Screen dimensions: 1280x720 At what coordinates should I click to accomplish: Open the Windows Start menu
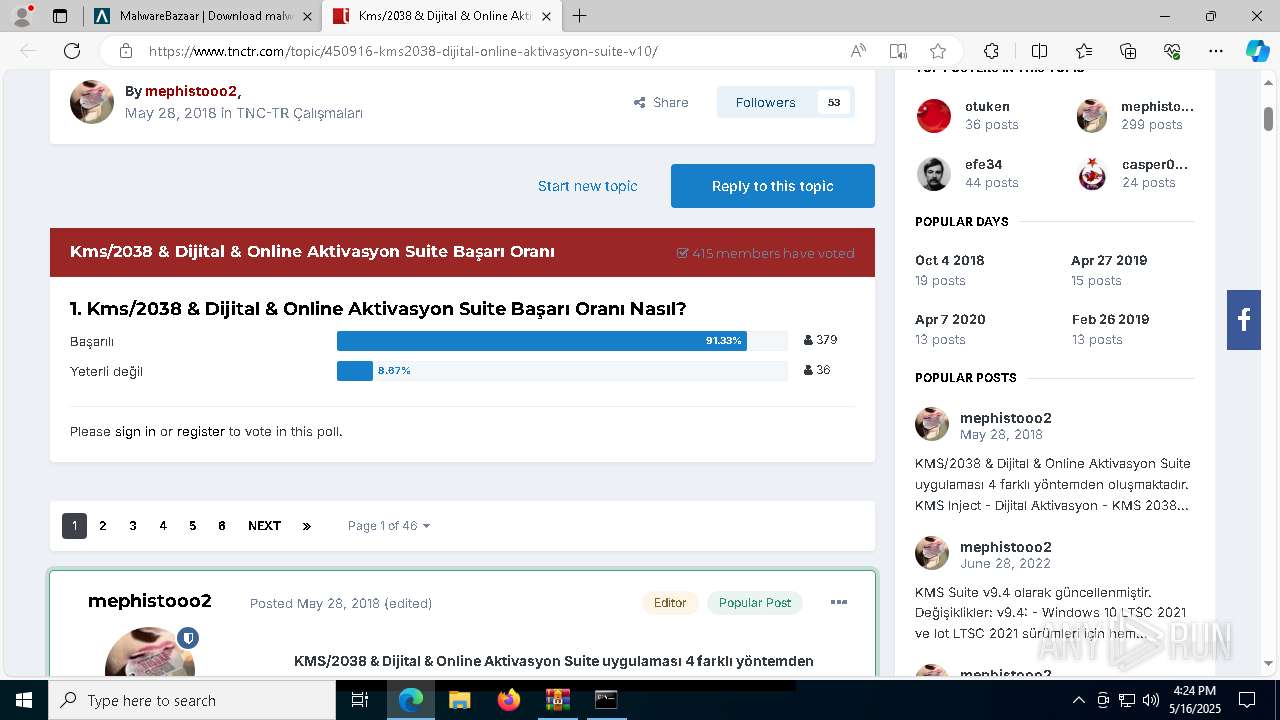(x=23, y=700)
